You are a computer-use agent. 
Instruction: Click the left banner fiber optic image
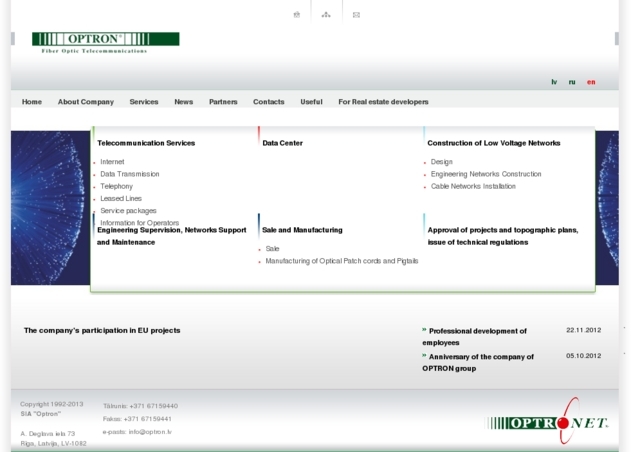pyautogui.click(x=50, y=207)
